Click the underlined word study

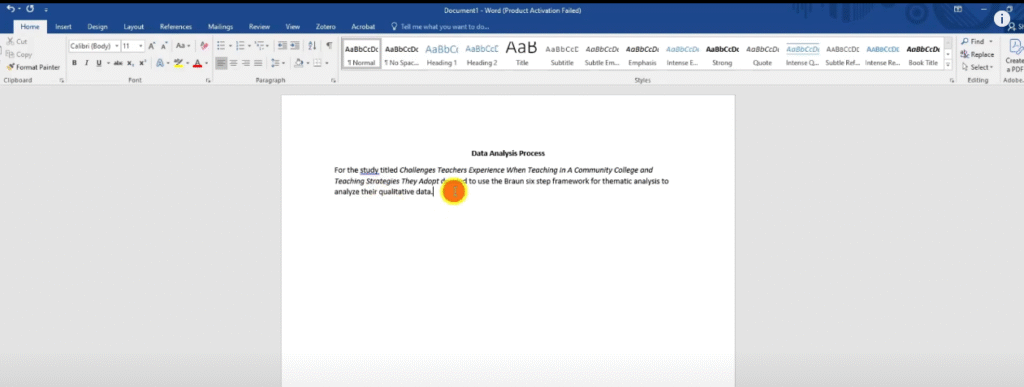coord(369,170)
